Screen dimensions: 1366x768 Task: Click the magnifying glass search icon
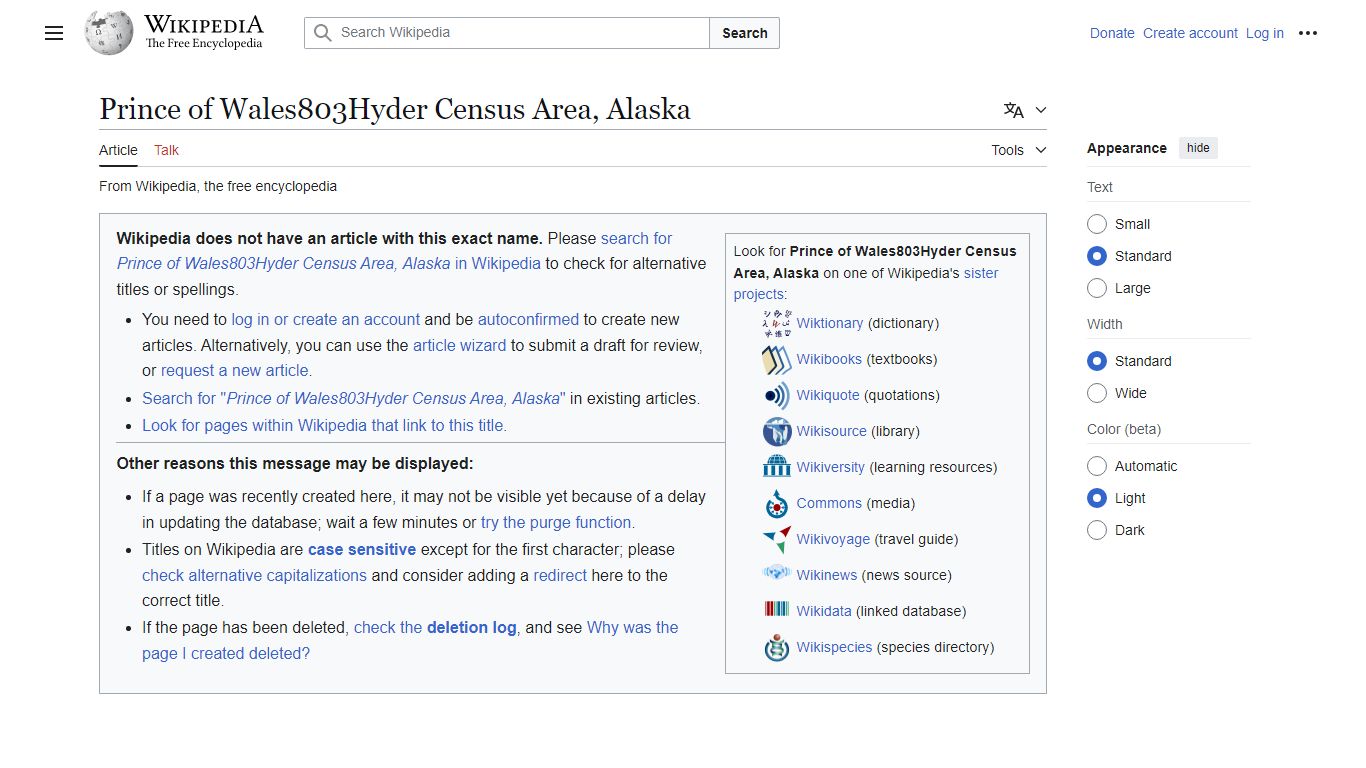322,33
